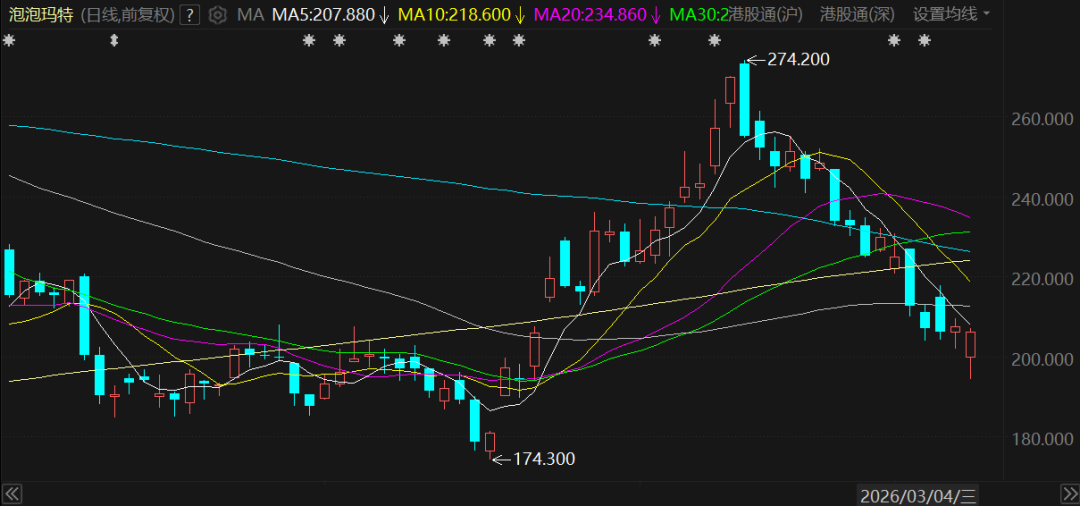
Task: Expand the 设置均线 dropdown
Action: (x=951, y=15)
